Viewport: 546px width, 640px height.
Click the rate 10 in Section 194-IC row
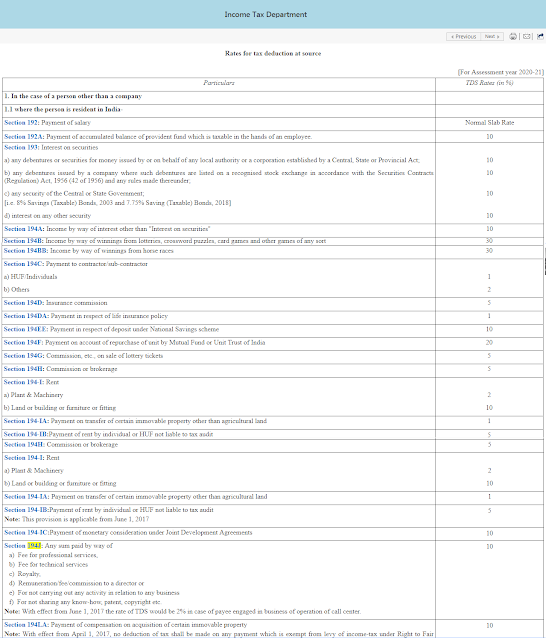pos(490,533)
